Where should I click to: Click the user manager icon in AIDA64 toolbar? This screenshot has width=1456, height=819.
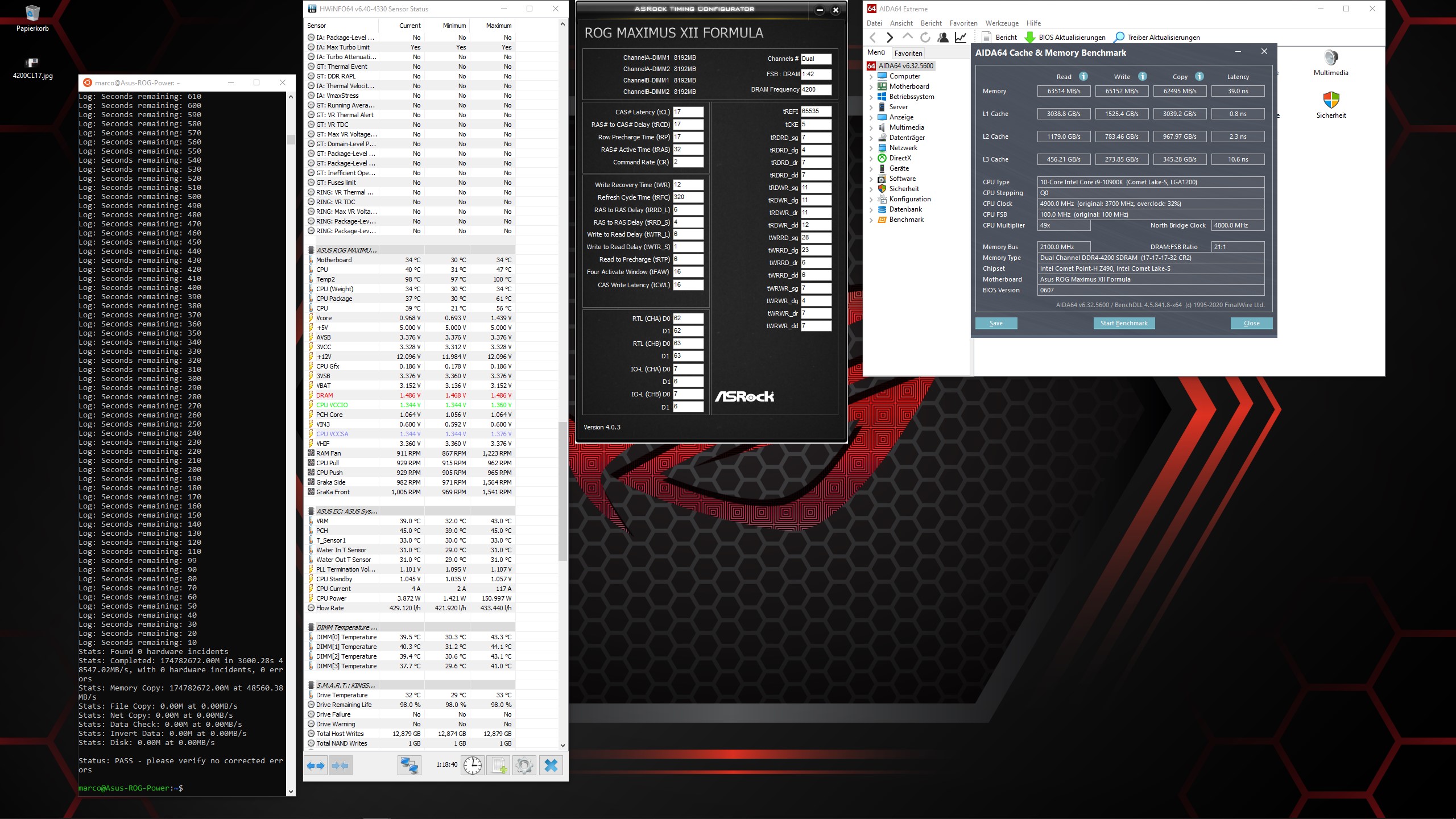pos(943,37)
